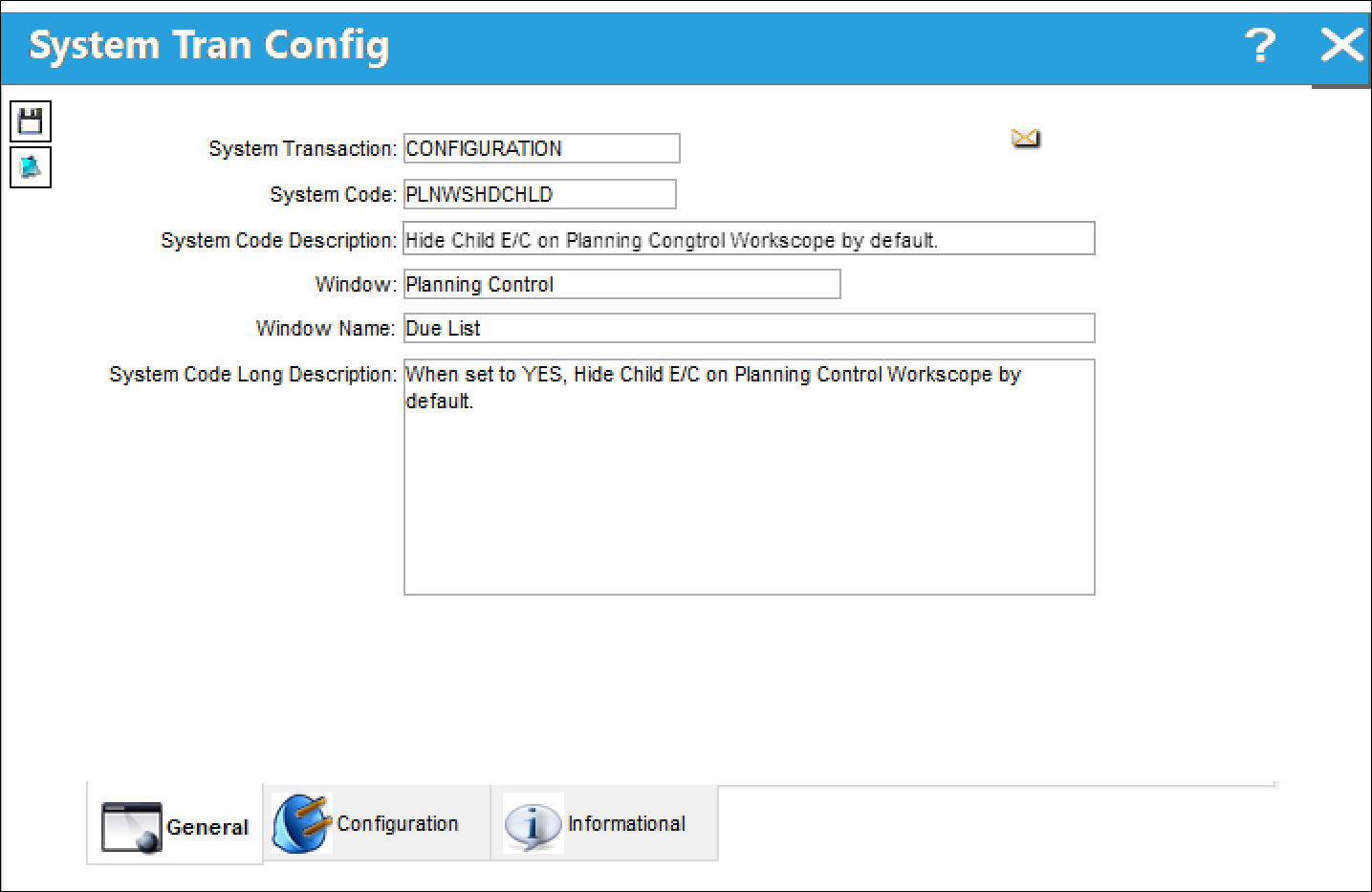Click the Window field showing Planning Control
Viewport: 1372px width, 892px height.
click(x=622, y=284)
